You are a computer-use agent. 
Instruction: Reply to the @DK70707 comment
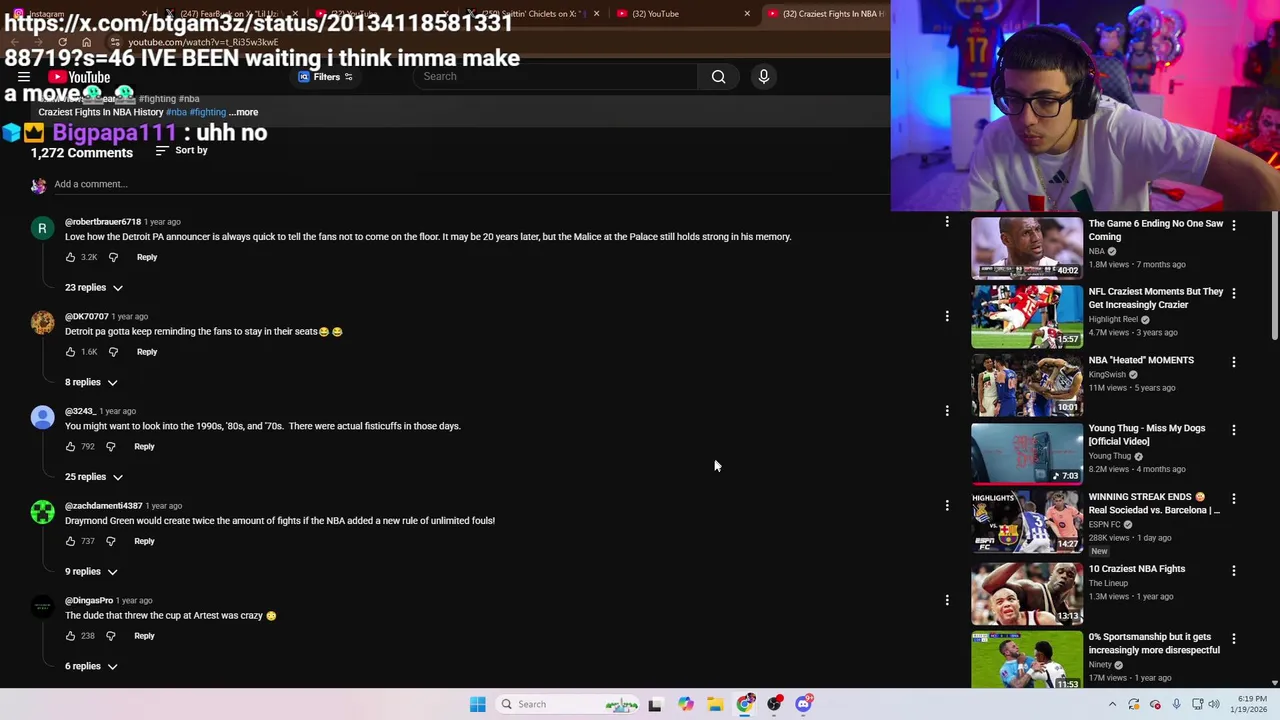(147, 352)
